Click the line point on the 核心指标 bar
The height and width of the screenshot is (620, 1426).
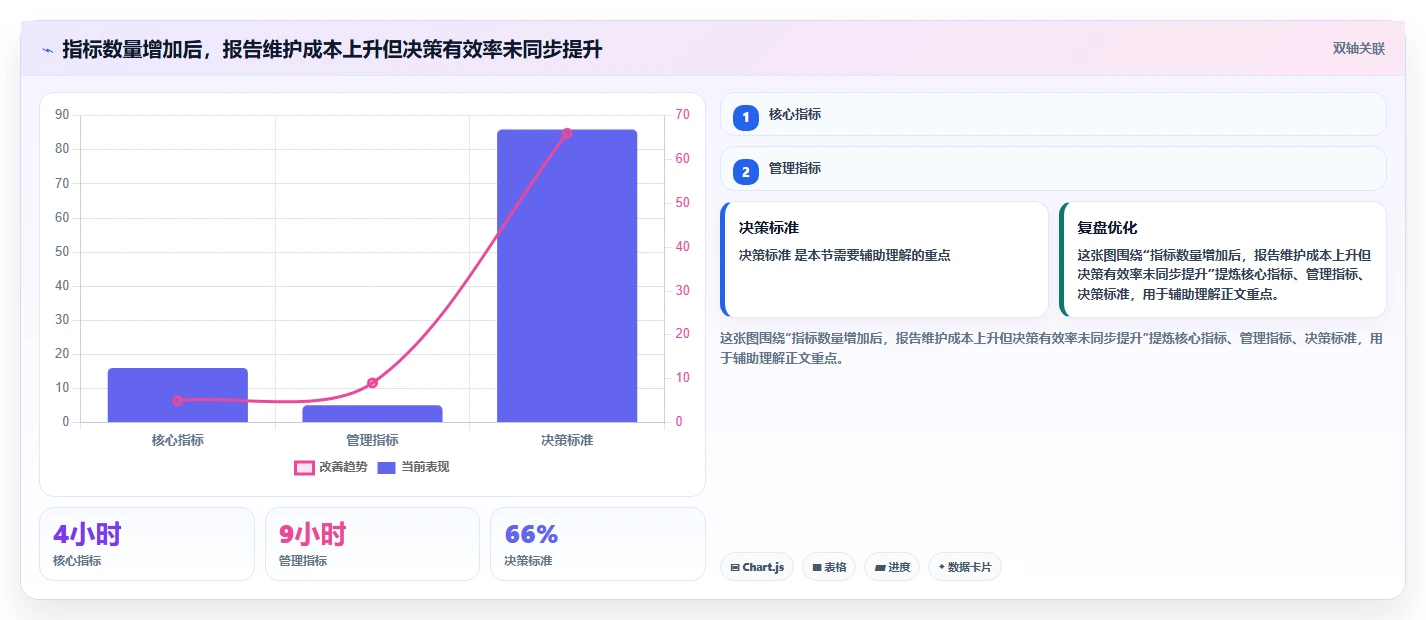[178, 400]
